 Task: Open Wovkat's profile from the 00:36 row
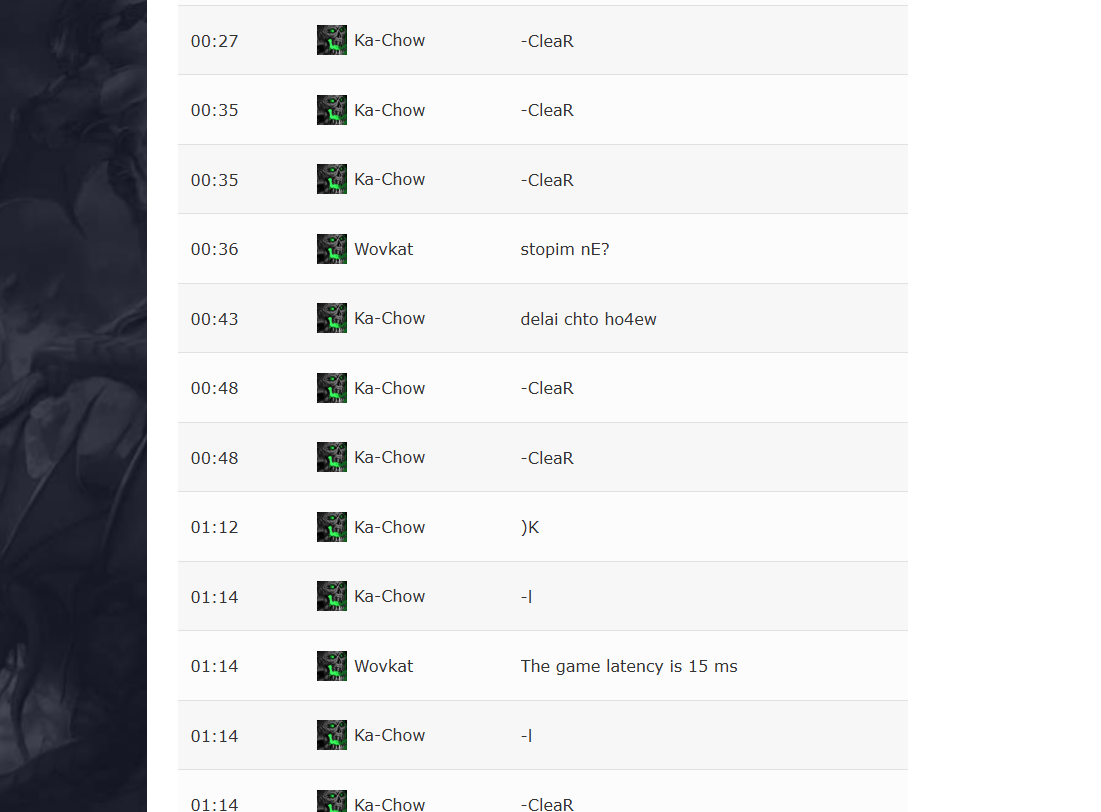click(x=383, y=249)
